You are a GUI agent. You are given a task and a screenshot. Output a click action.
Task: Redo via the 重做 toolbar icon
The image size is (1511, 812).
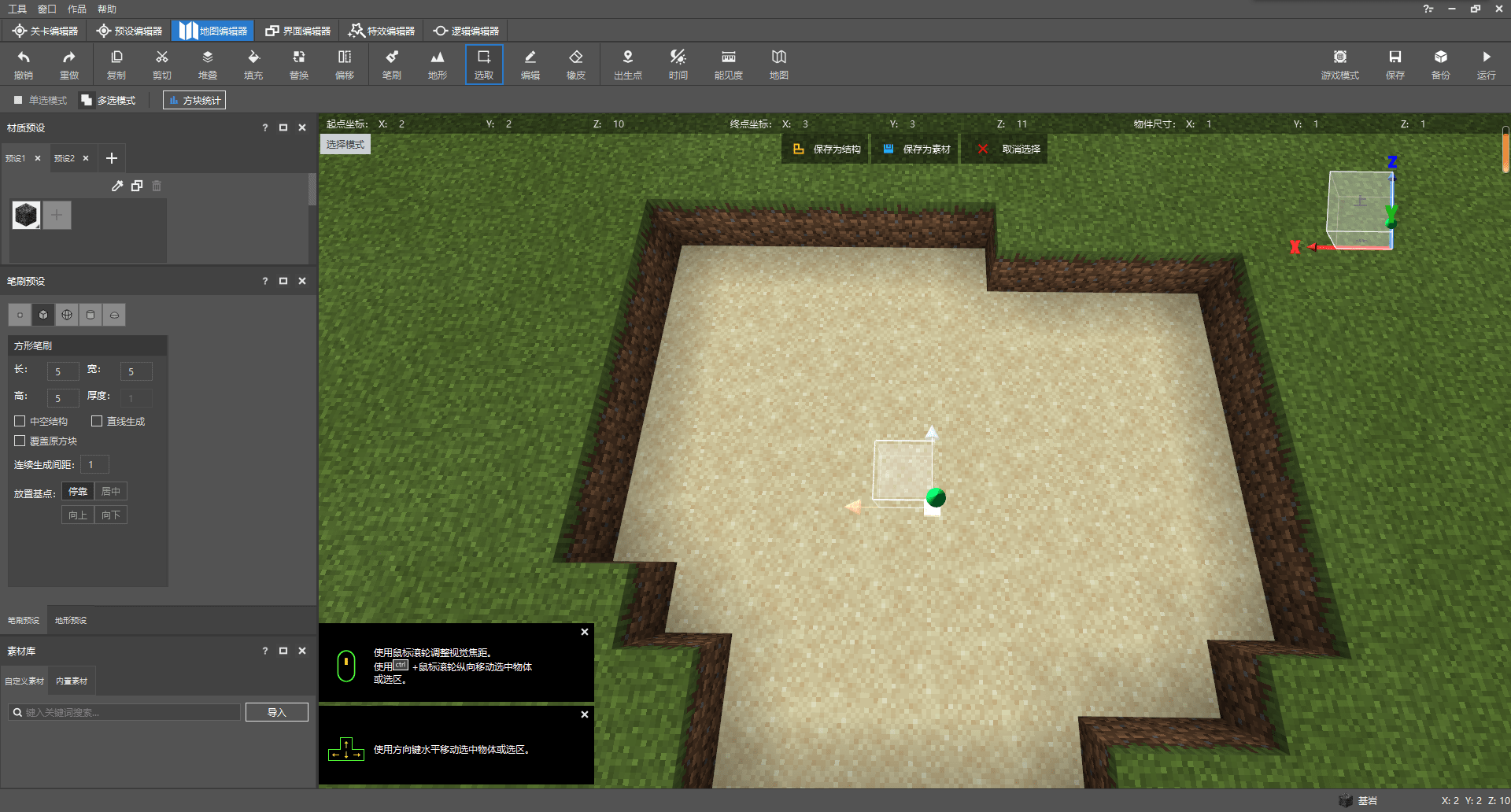[x=69, y=65]
